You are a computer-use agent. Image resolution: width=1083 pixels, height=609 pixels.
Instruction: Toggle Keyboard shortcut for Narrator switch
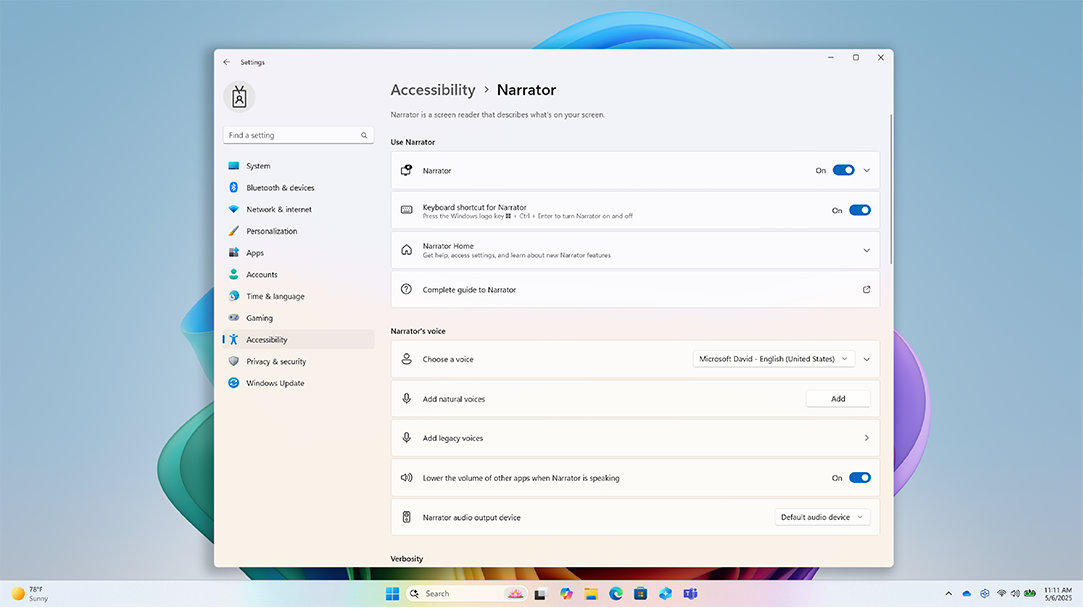coord(860,211)
